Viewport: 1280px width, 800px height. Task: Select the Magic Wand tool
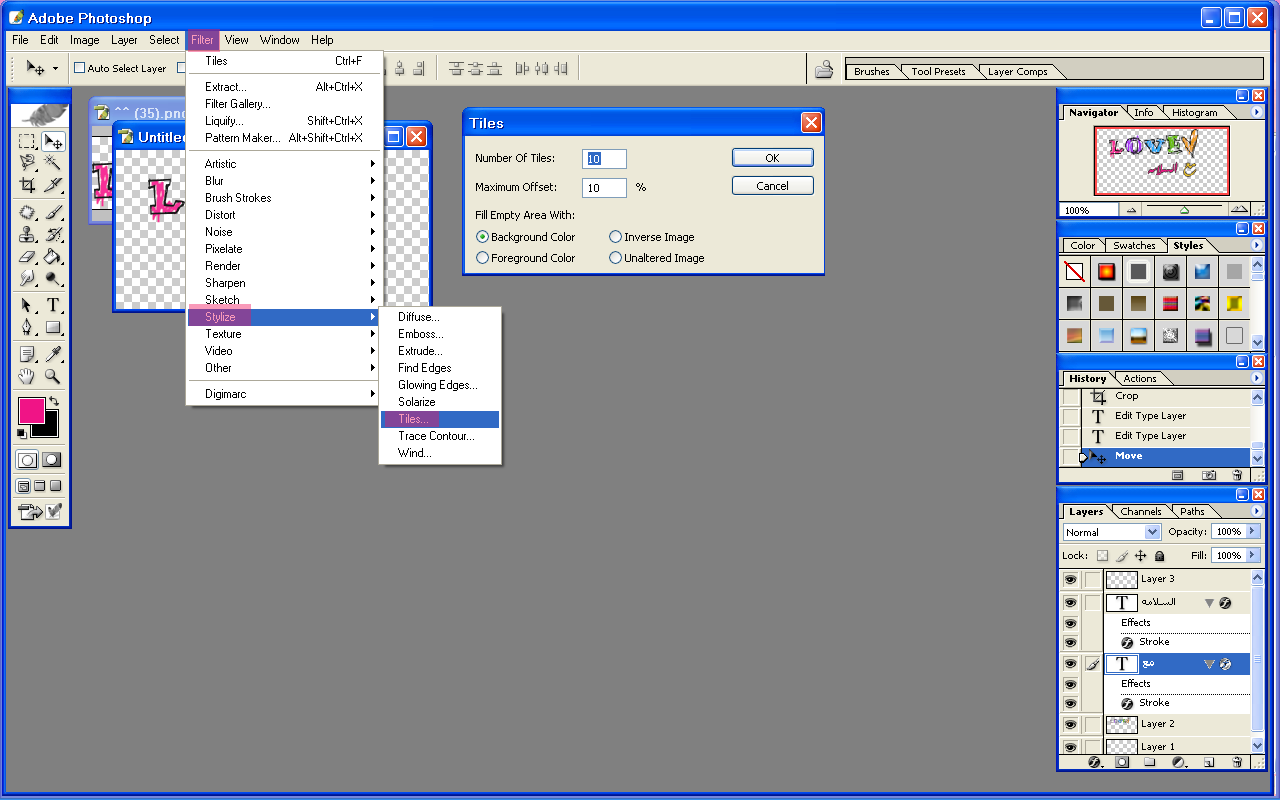coord(53,162)
